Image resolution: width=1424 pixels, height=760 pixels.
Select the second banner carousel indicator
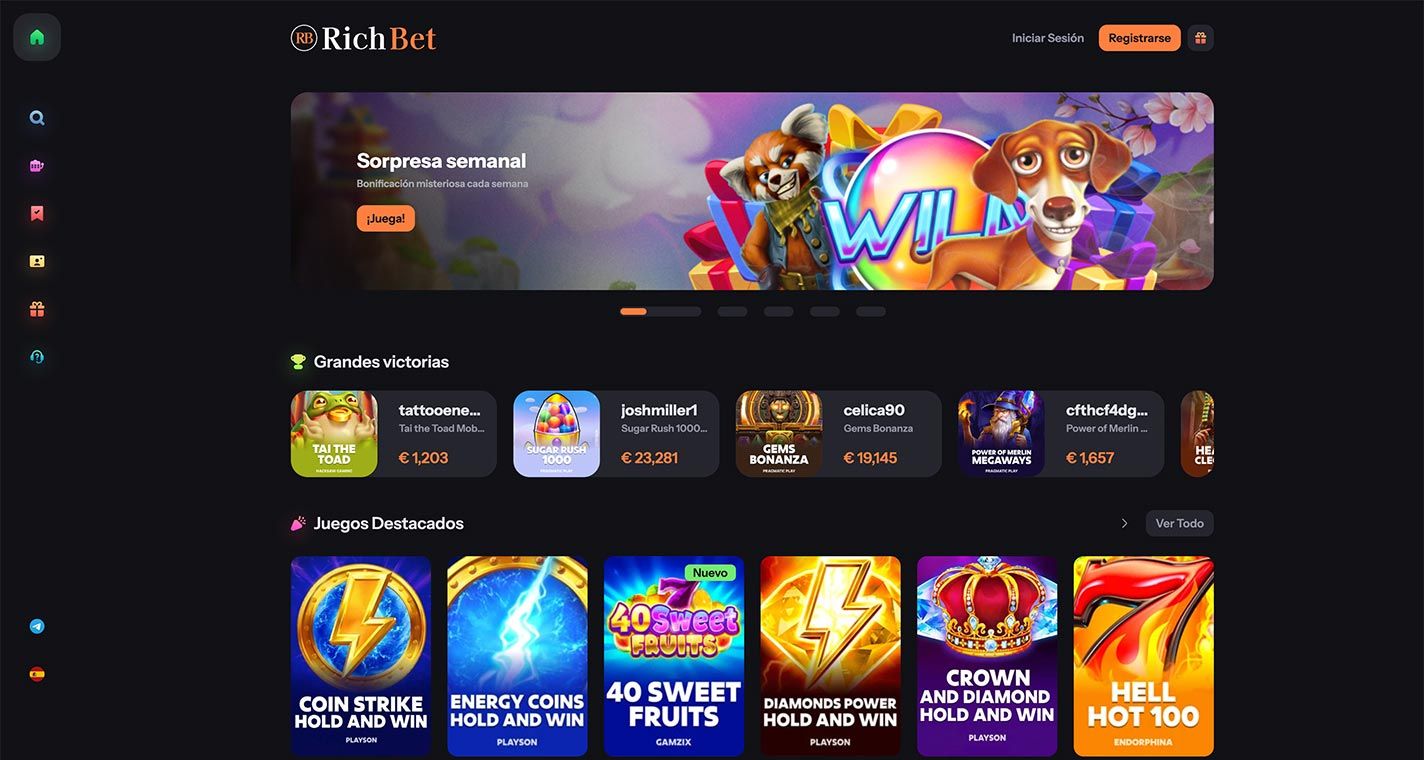point(732,312)
